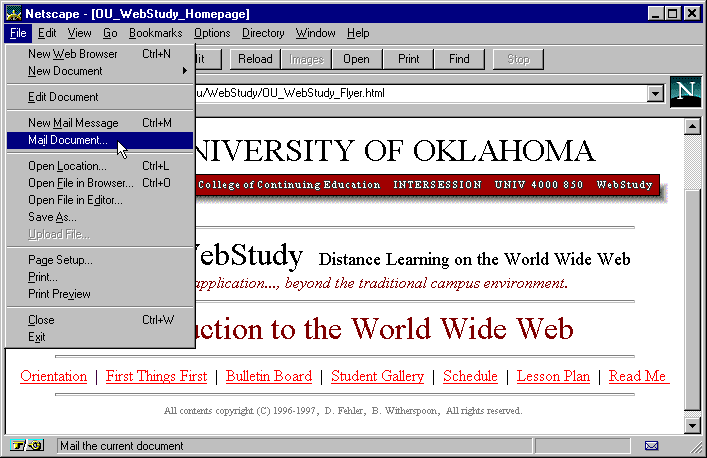Open the File menu
Image resolution: width=707 pixels, height=458 pixels.
coord(18,33)
